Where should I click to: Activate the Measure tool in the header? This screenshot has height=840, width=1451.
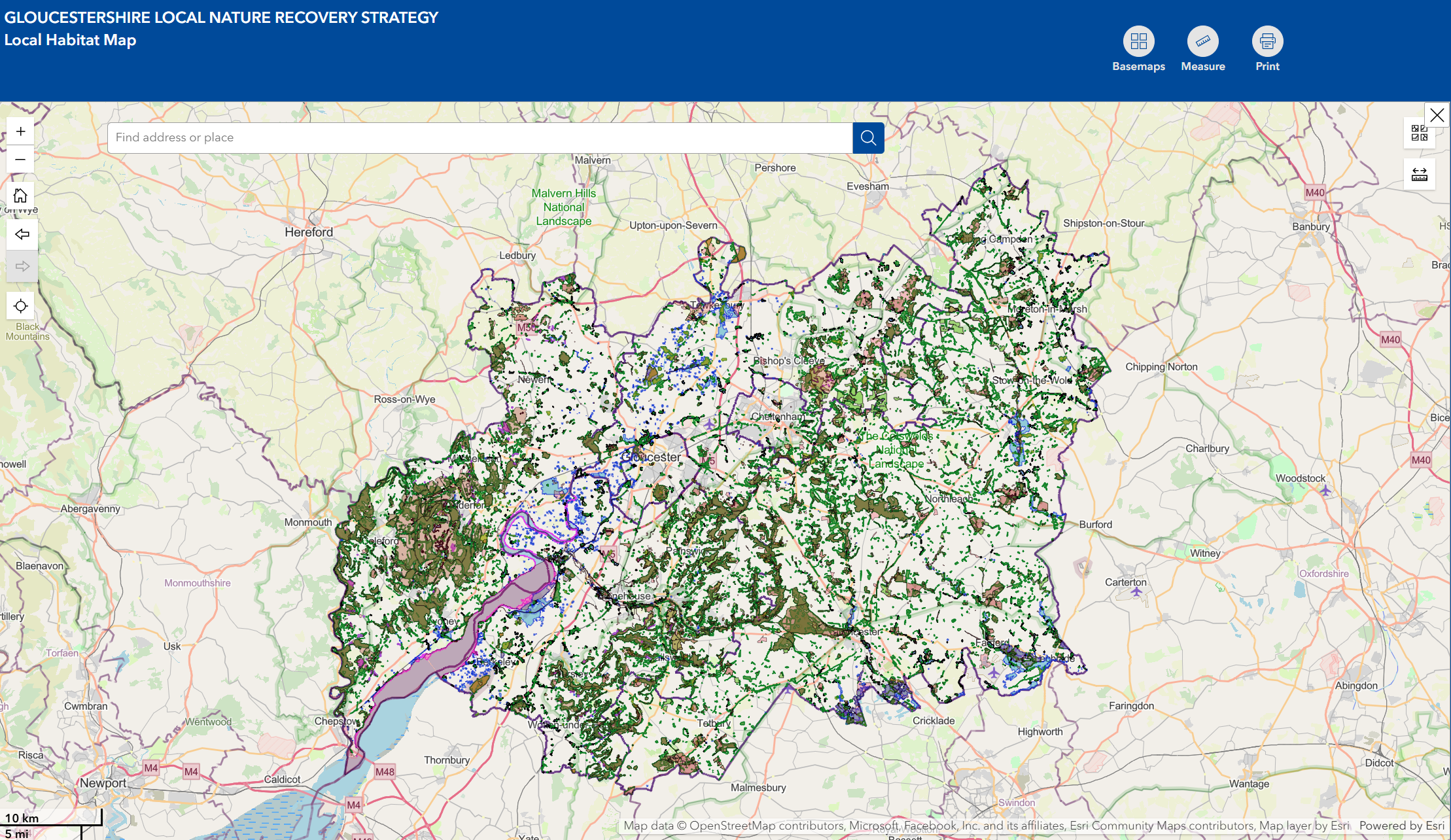point(1202,42)
